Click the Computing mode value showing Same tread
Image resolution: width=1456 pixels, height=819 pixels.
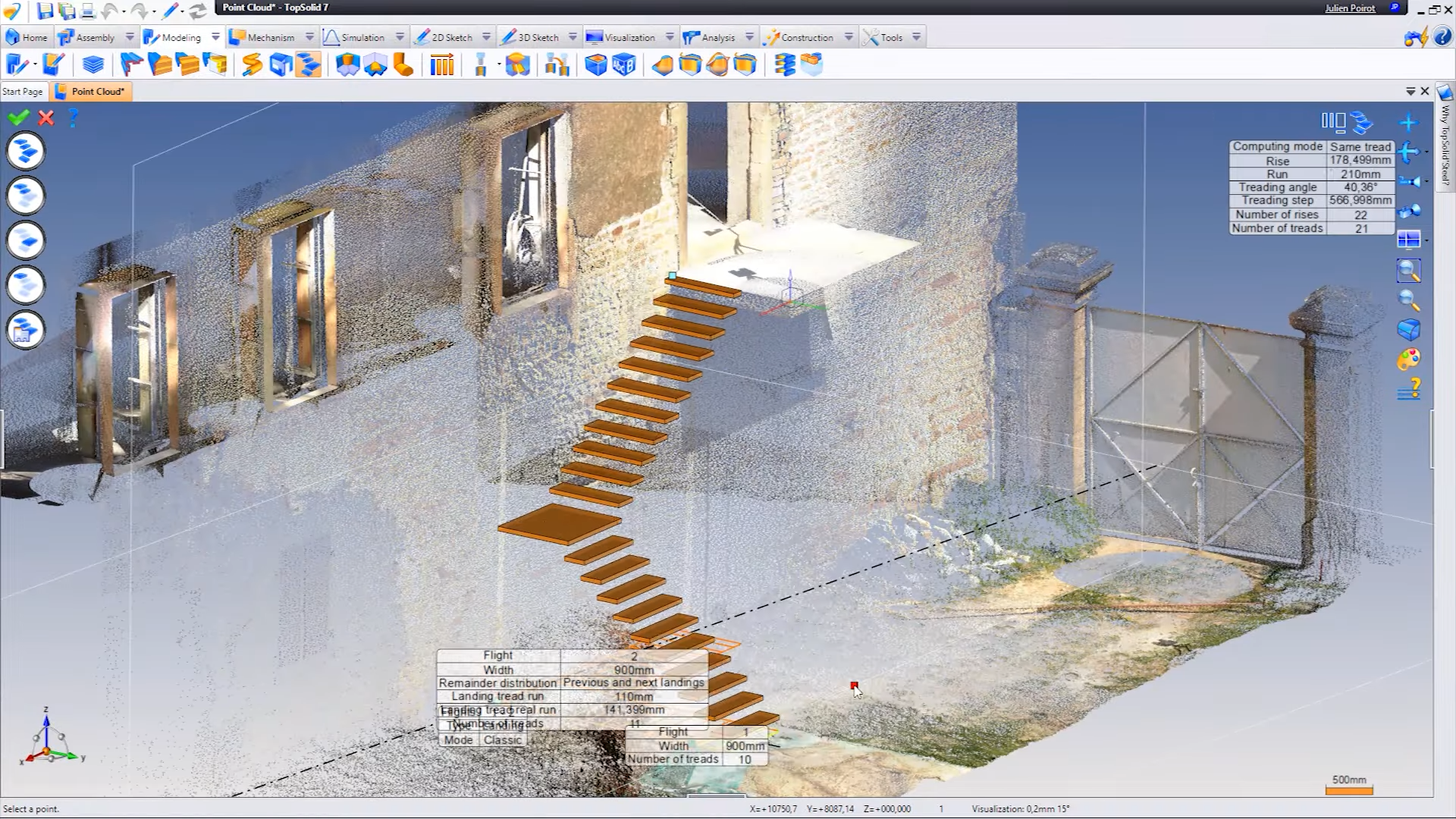[1360, 147]
